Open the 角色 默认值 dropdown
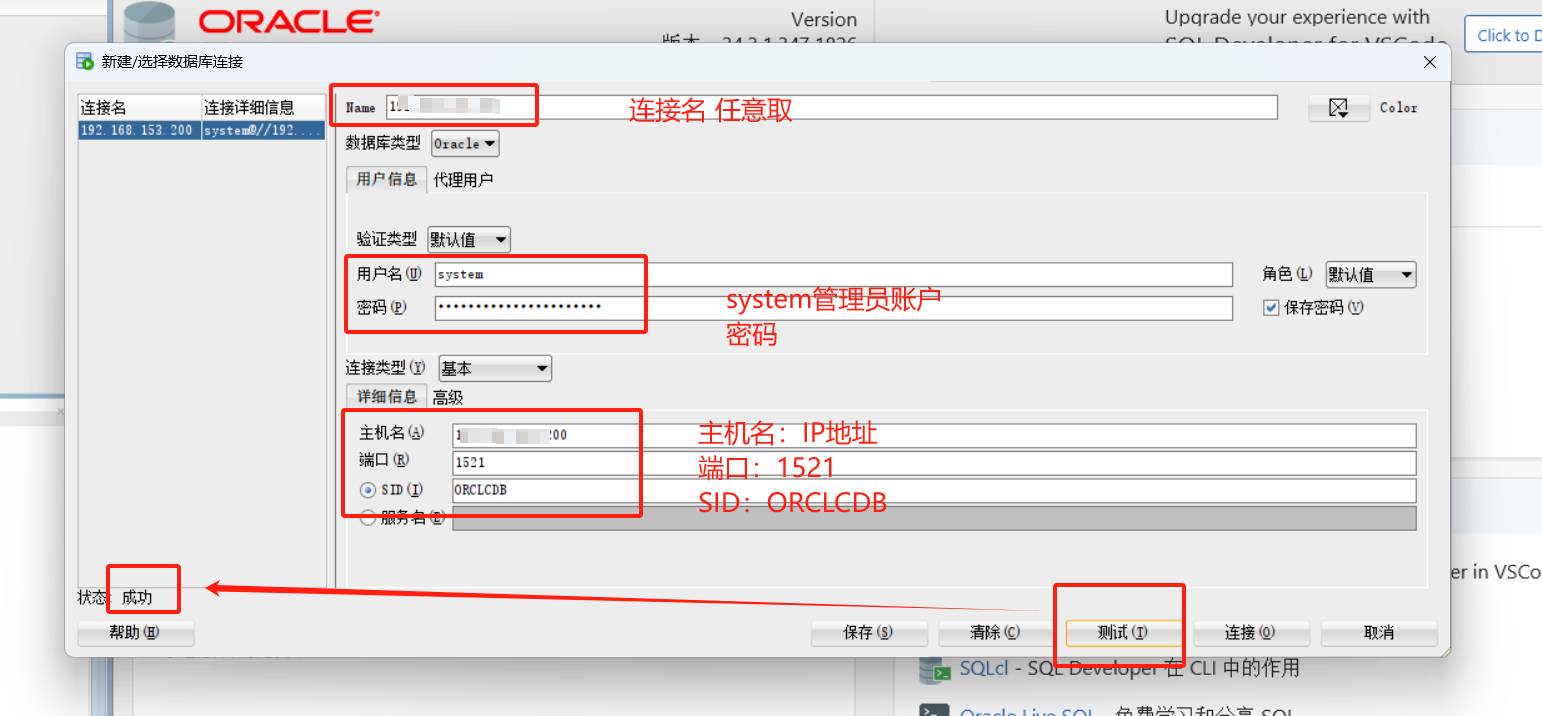The image size is (1542, 716). tap(1371, 274)
